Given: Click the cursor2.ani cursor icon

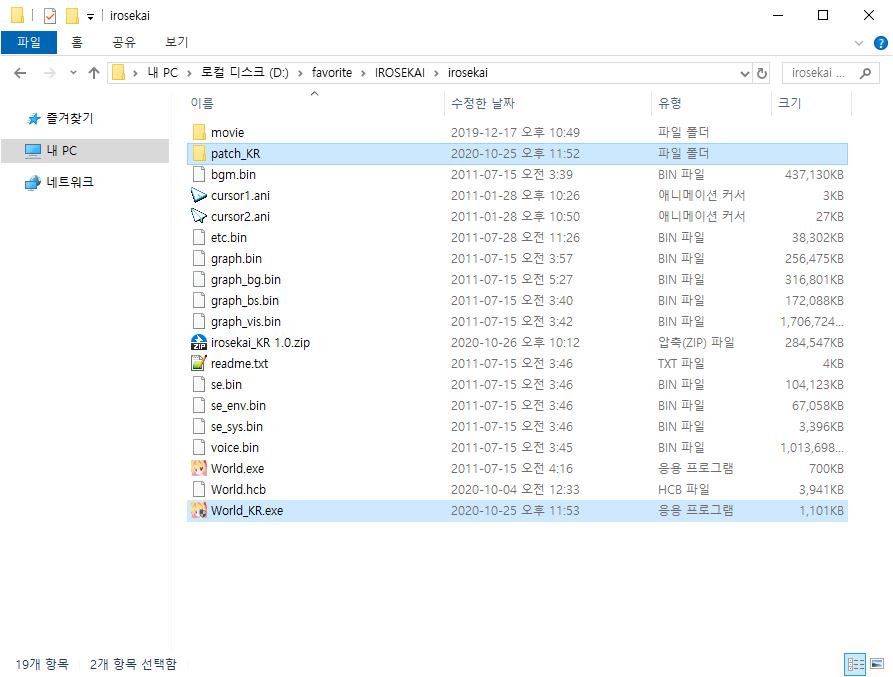Looking at the screenshot, I should (199, 216).
